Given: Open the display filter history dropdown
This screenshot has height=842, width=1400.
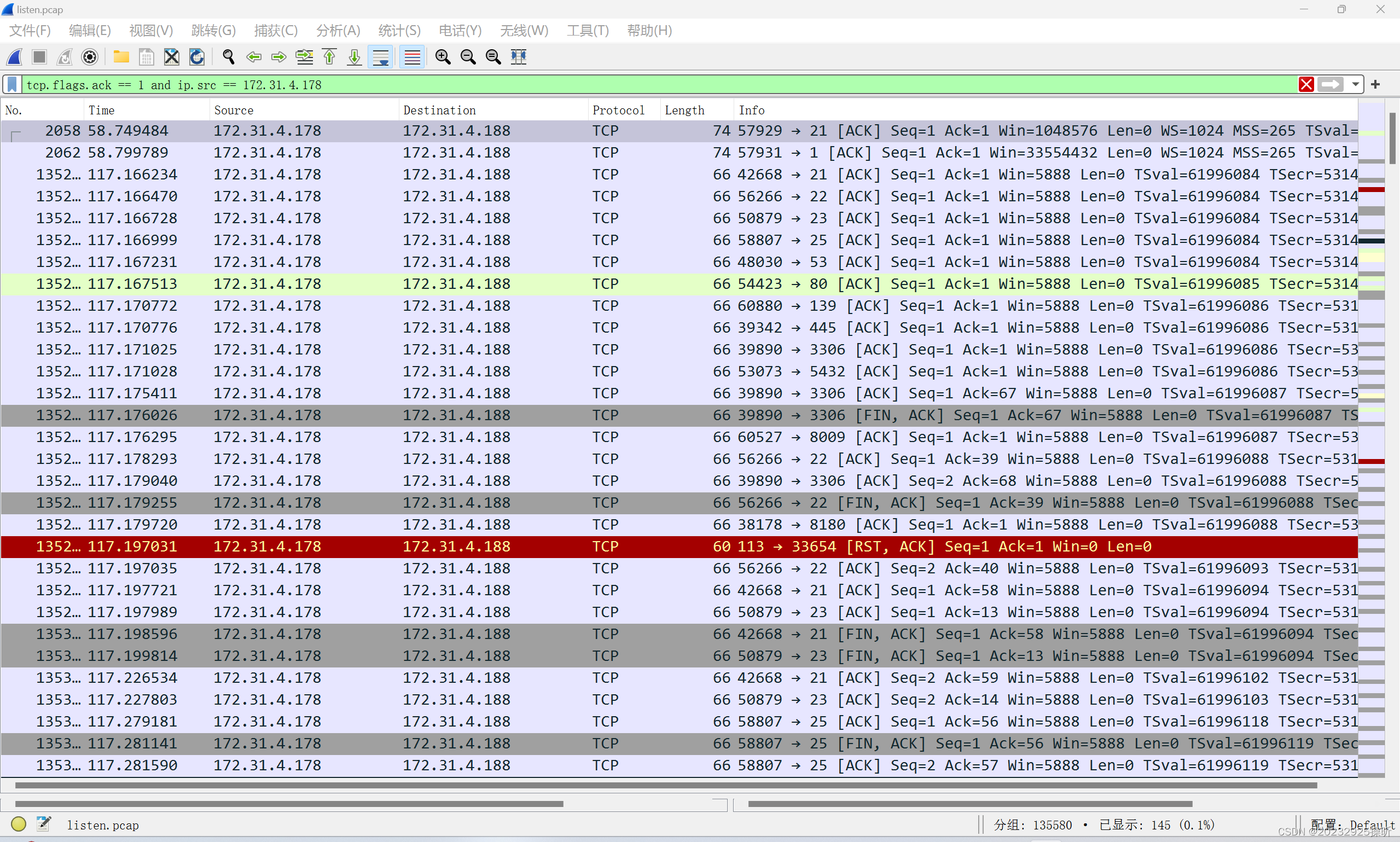Looking at the screenshot, I should [x=1356, y=85].
